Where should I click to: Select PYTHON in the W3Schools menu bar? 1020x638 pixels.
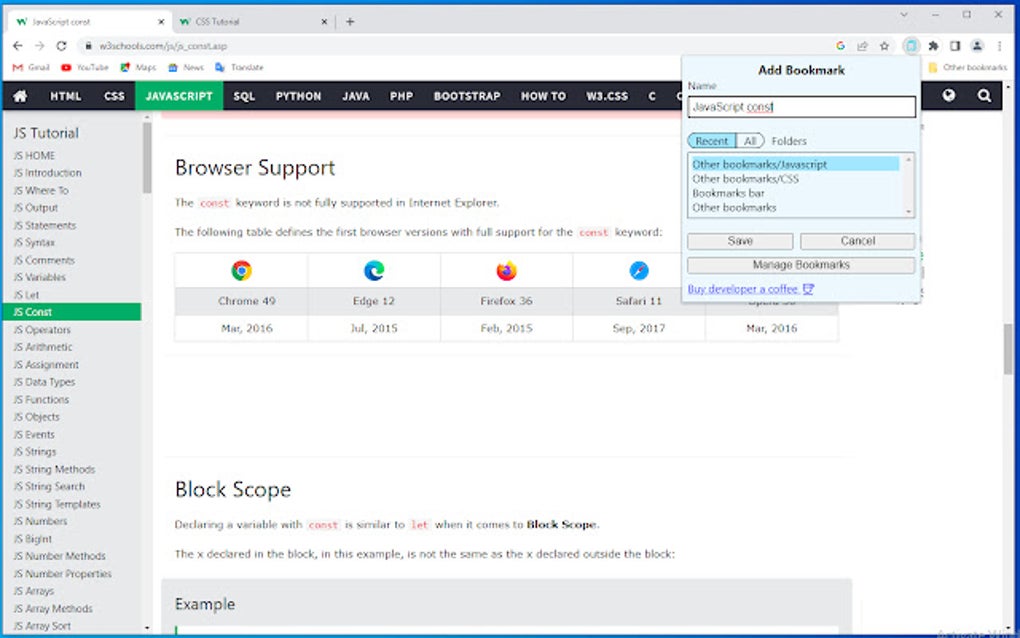pyautogui.click(x=297, y=96)
